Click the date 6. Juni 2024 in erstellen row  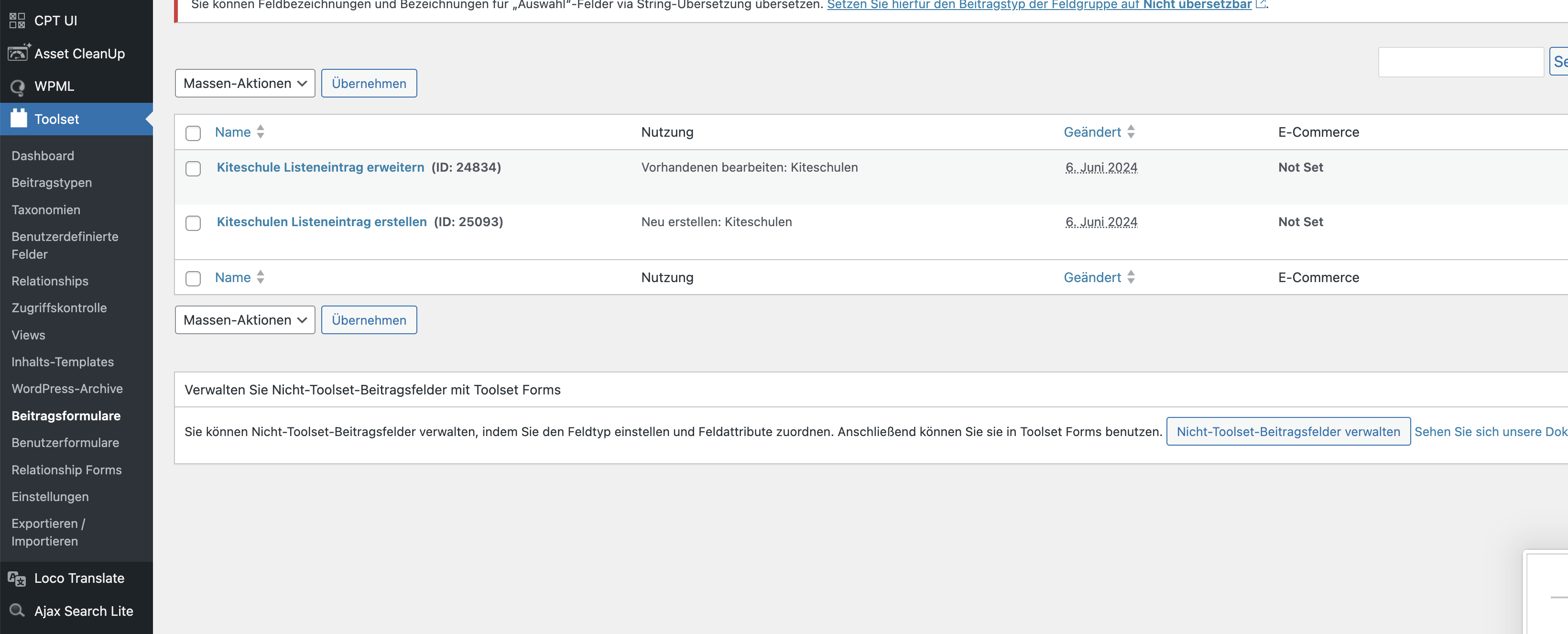1101,222
